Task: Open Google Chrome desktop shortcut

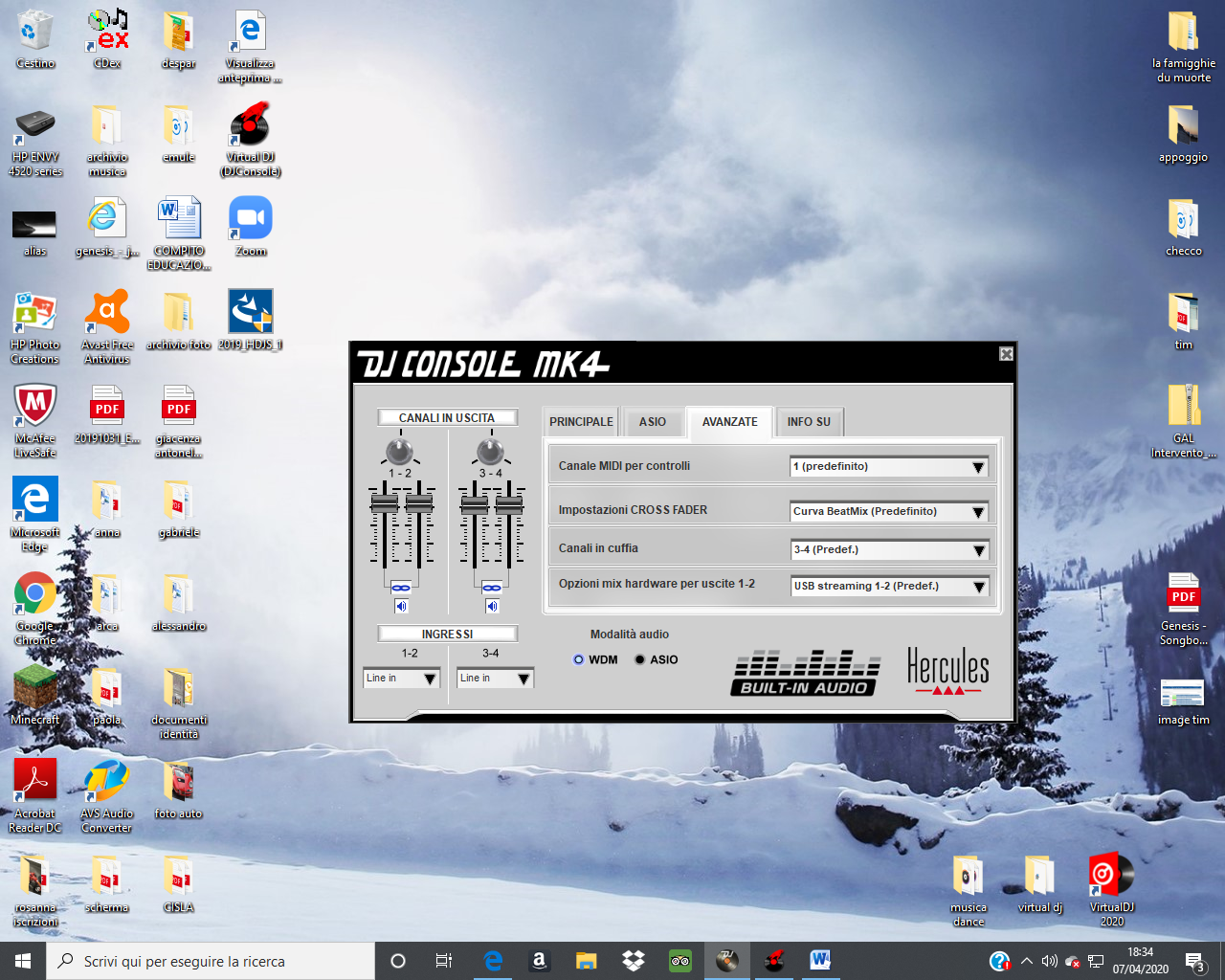Action: (35, 609)
